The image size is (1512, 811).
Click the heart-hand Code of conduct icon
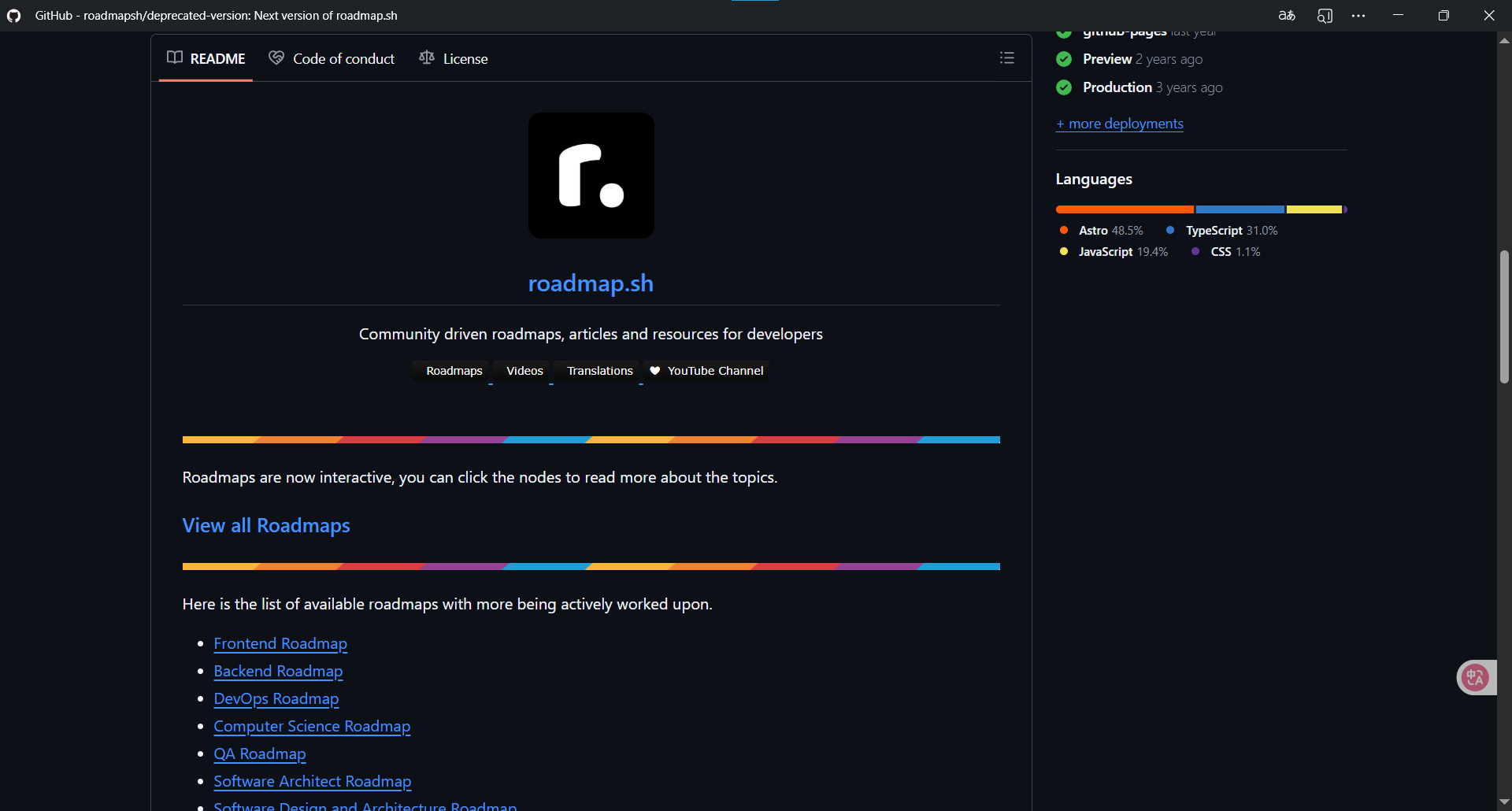pos(276,58)
